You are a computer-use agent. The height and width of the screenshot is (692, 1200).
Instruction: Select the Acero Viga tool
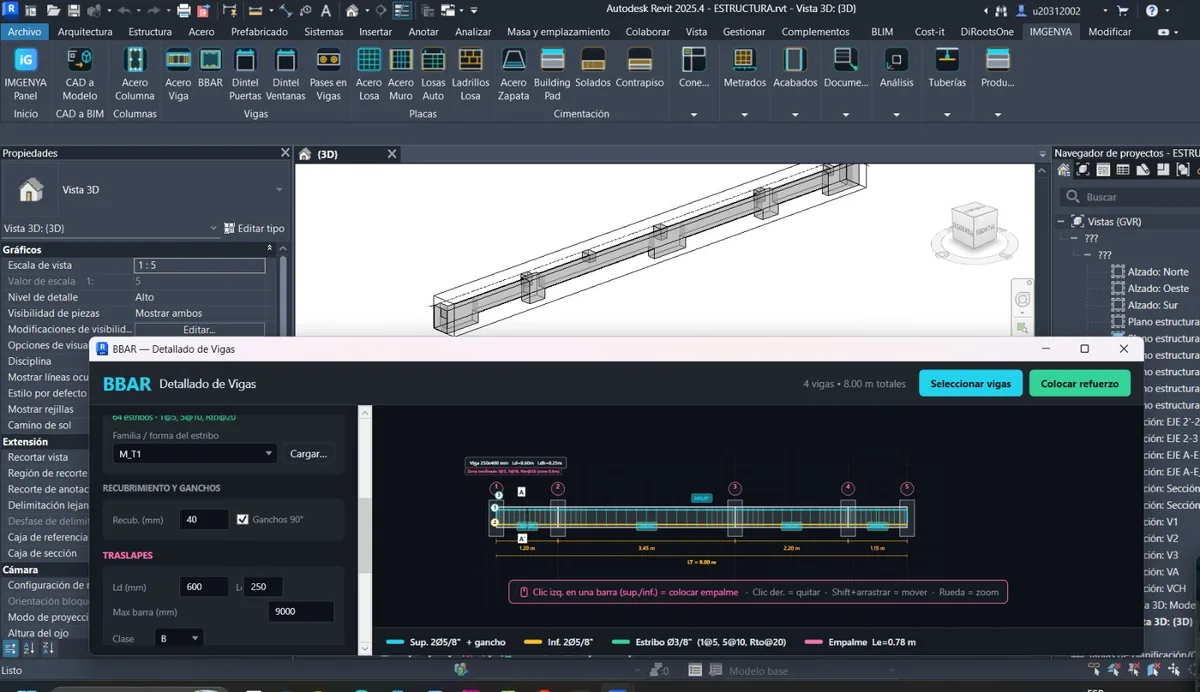coord(178,74)
